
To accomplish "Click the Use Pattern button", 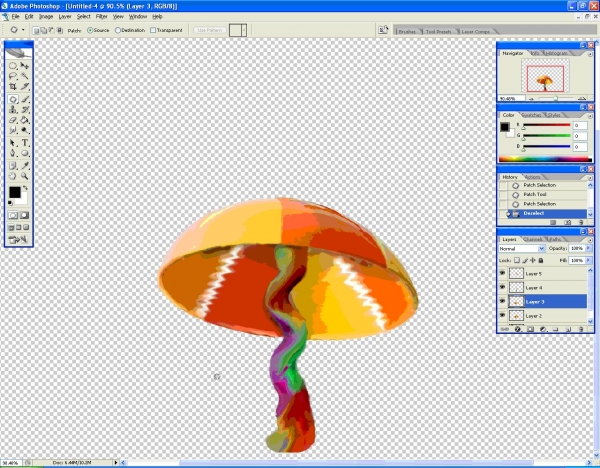I will [210, 30].
